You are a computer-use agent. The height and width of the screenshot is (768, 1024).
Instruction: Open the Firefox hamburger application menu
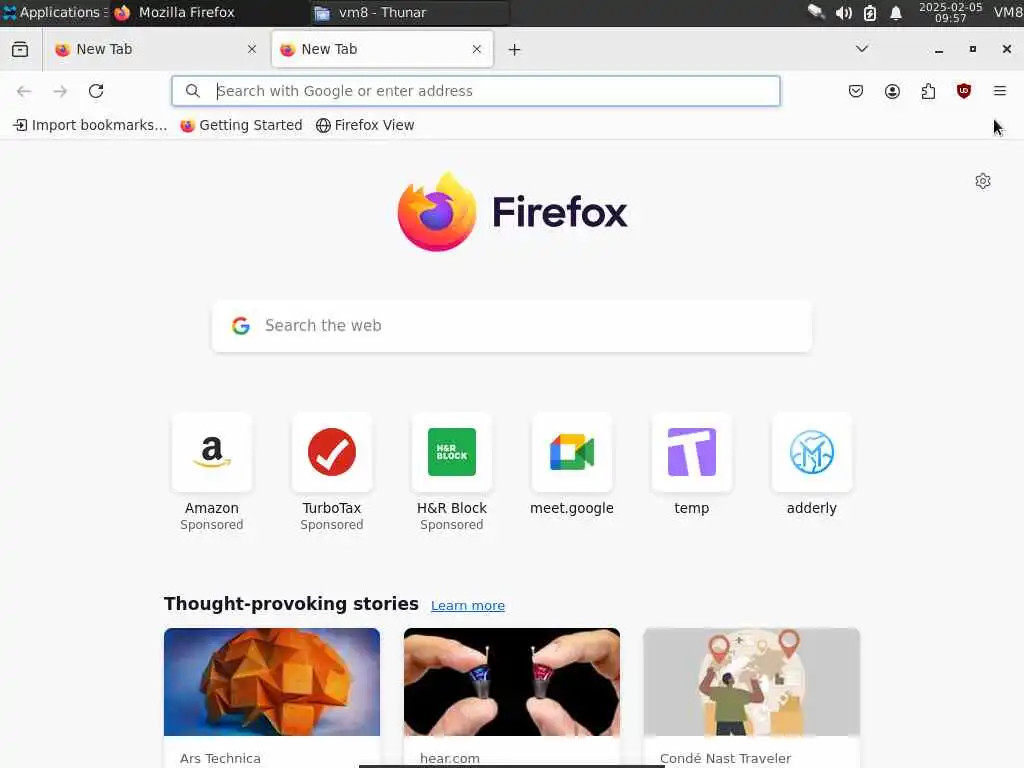(x=1000, y=91)
